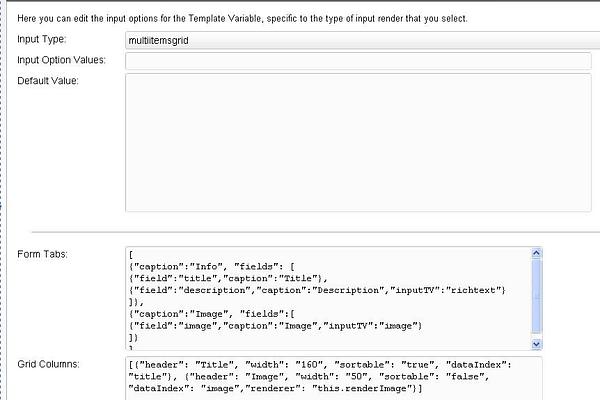Click the Template Variable description text
Screen dimensions: 600x400
[x=242, y=18]
